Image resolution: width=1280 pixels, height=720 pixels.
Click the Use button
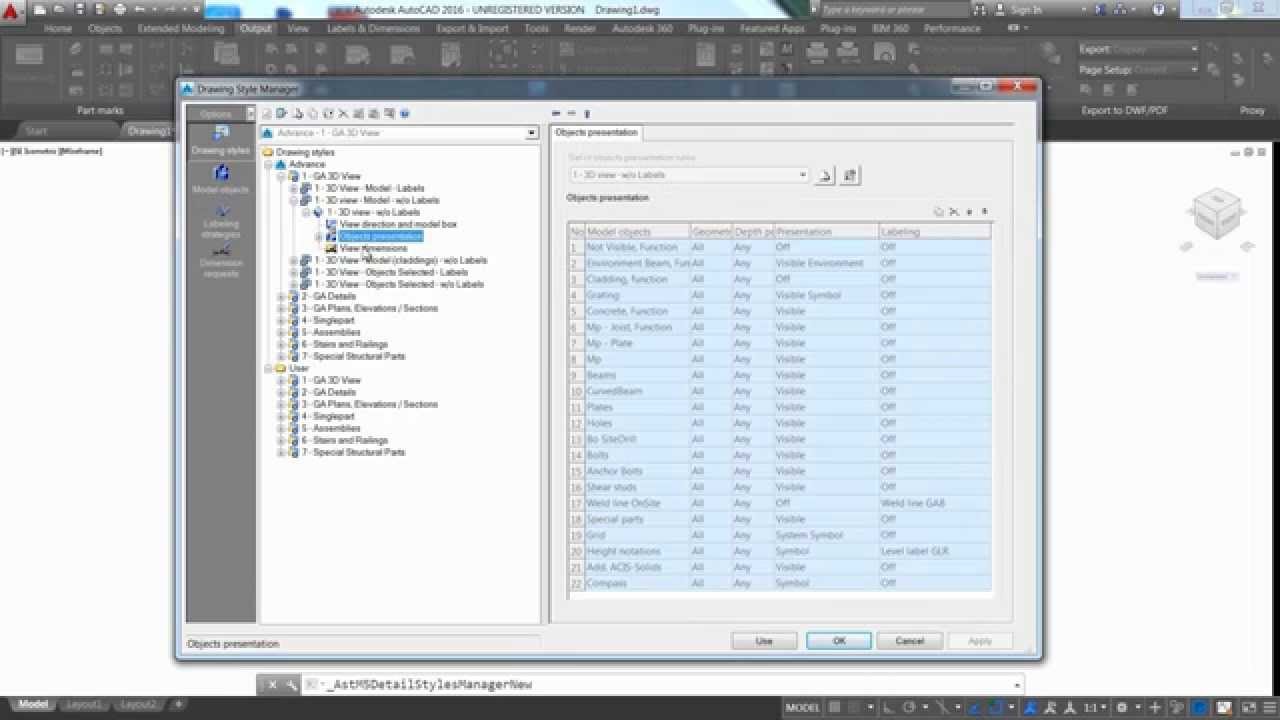(x=764, y=641)
